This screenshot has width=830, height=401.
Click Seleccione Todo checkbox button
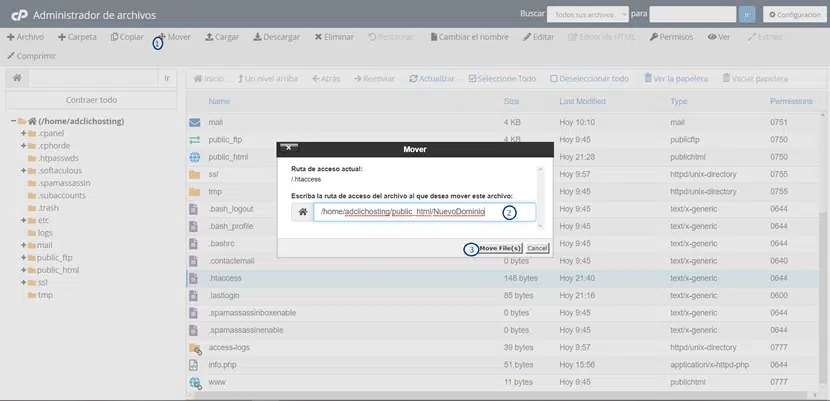pos(503,78)
